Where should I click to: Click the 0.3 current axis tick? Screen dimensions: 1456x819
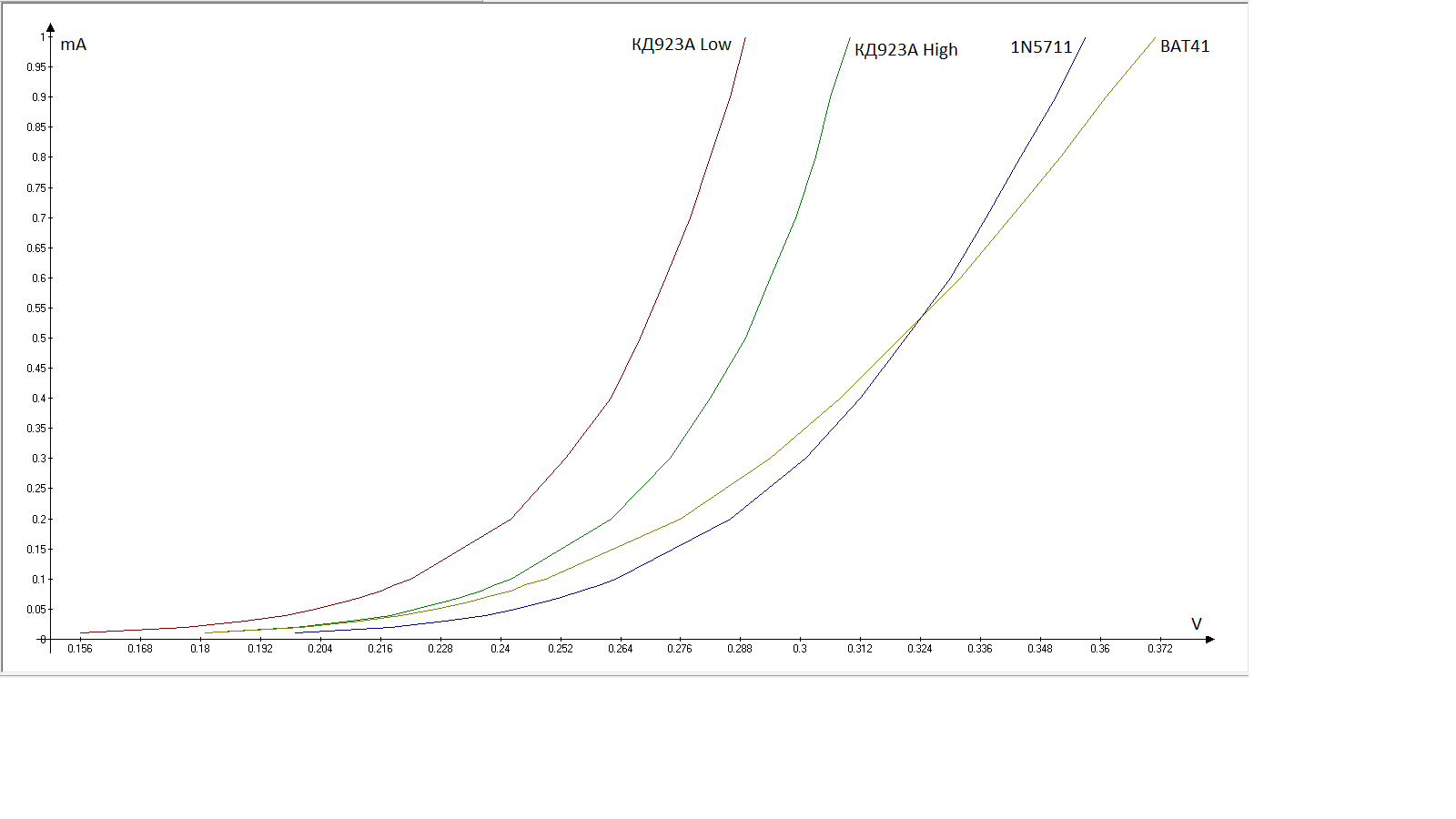pyautogui.click(x=39, y=459)
